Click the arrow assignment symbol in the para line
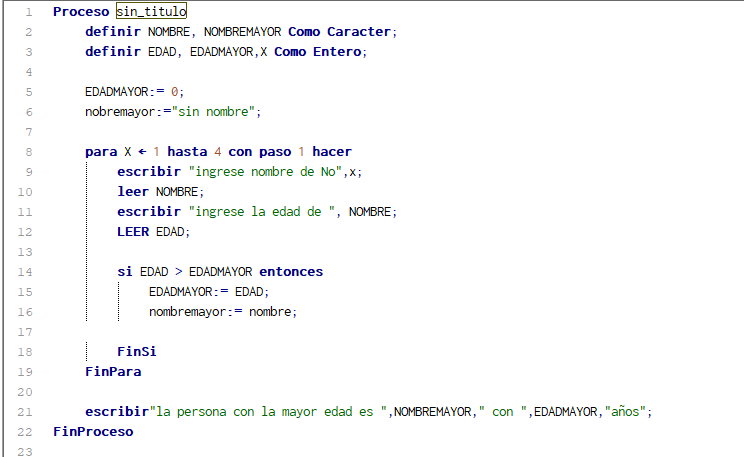744x457 pixels. coord(142,152)
